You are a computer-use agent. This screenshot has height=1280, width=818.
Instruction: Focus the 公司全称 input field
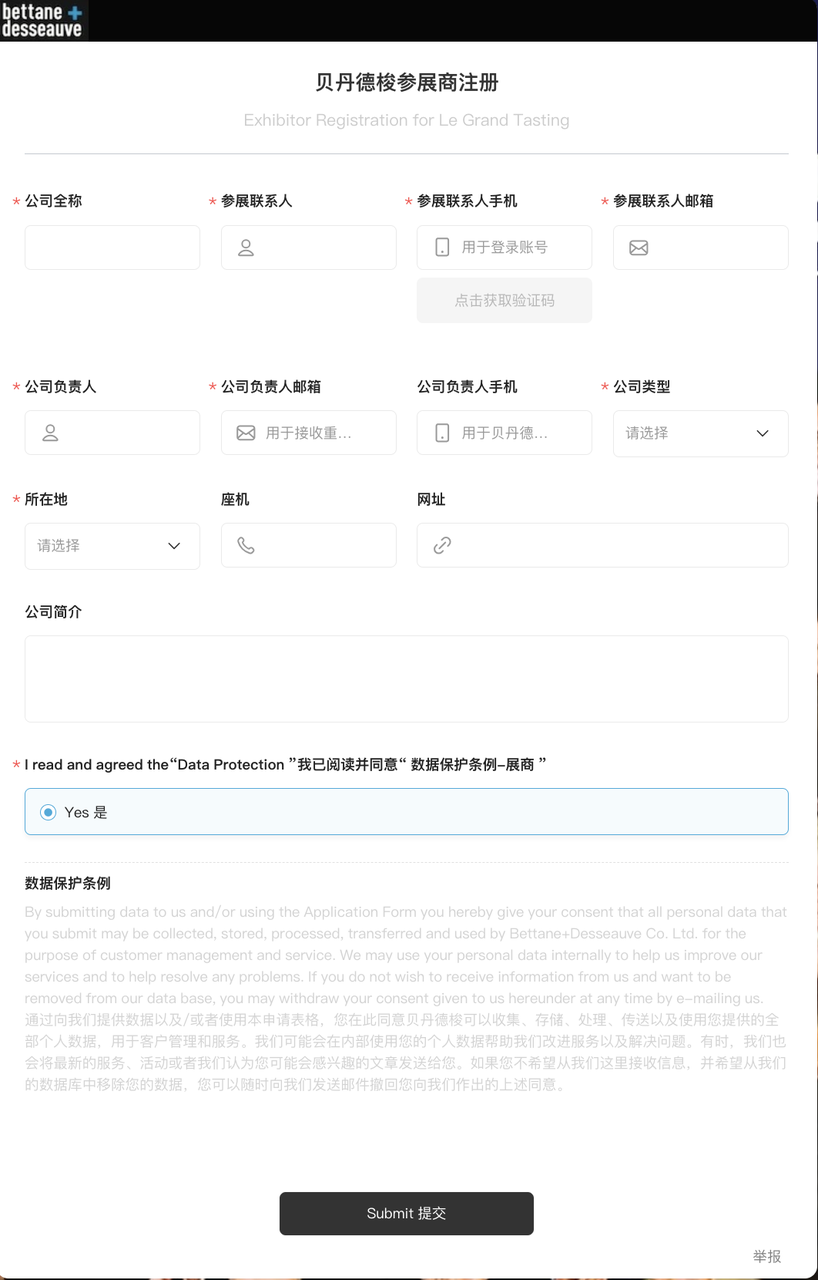click(112, 247)
